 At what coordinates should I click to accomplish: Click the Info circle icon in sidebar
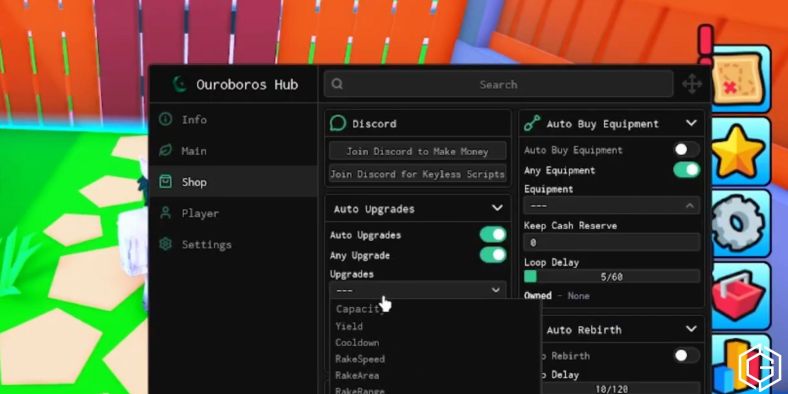pyautogui.click(x=165, y=119)
